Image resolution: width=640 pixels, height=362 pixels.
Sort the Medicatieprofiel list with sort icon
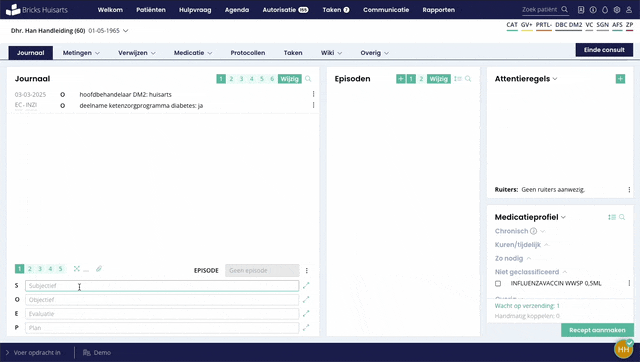point(612,217)
